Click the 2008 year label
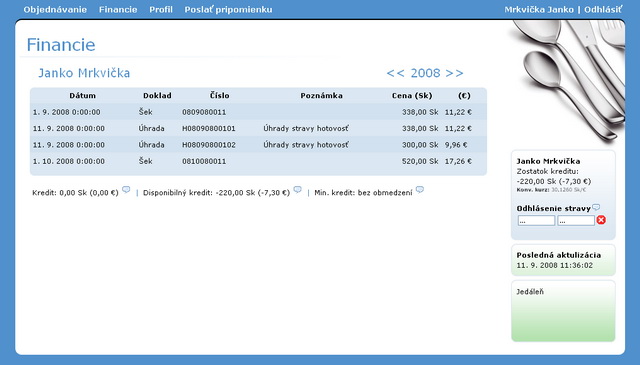This screenshot has width=640, height=365. tap(425, 73)
